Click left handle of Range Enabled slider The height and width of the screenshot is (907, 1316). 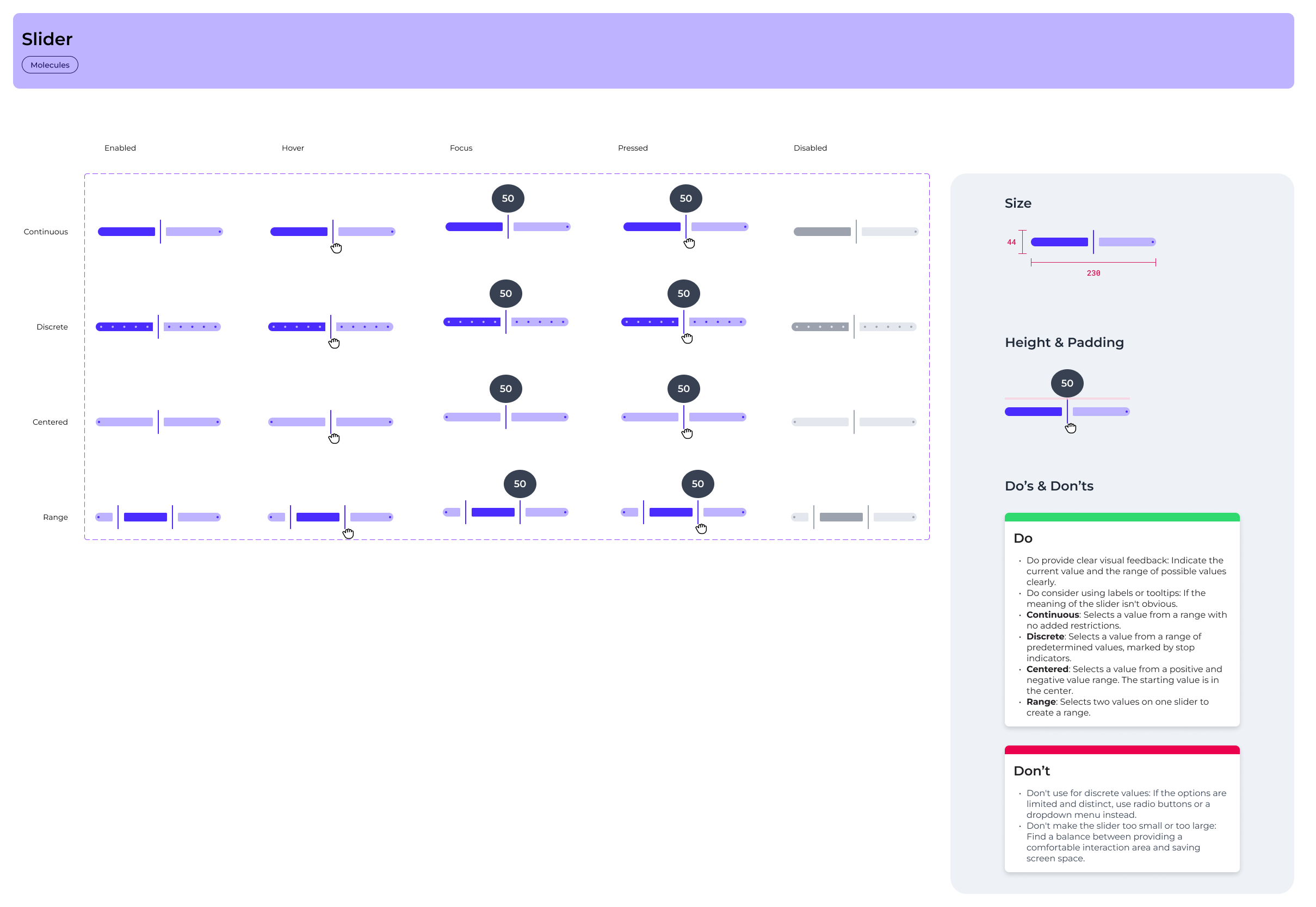[118, 517]
